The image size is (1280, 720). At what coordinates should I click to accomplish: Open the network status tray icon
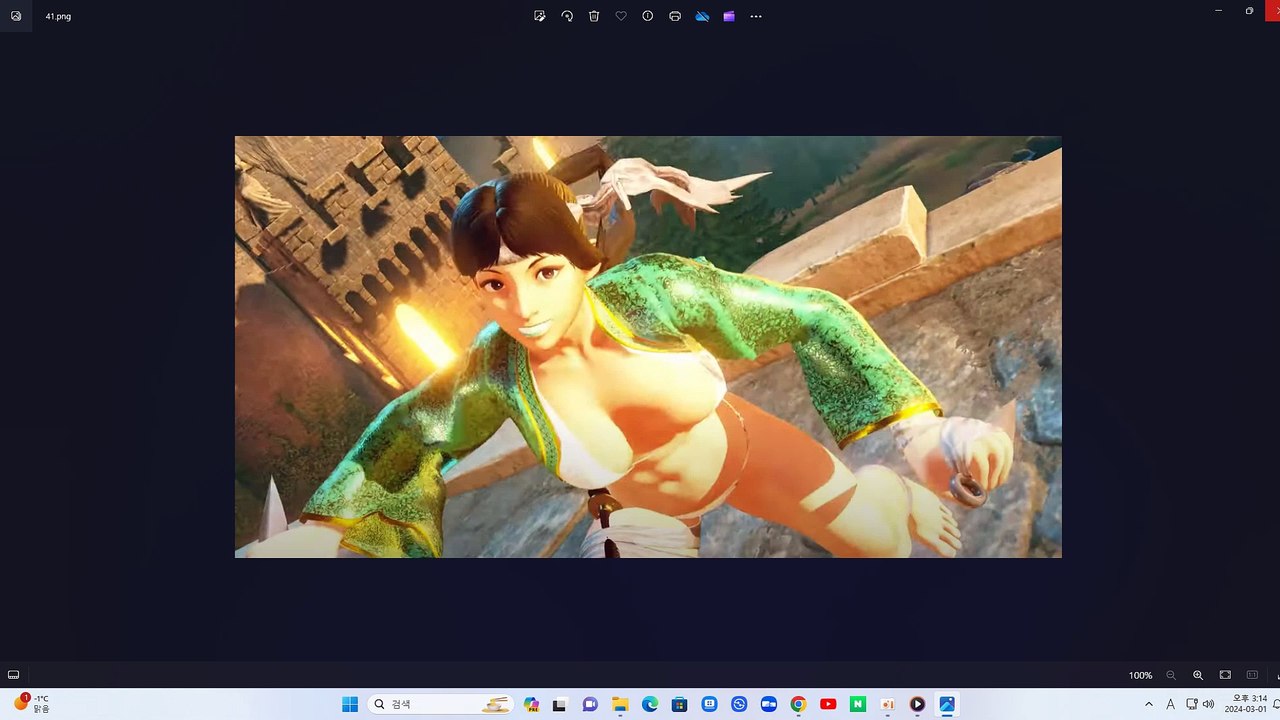(x=1192, y=704)
